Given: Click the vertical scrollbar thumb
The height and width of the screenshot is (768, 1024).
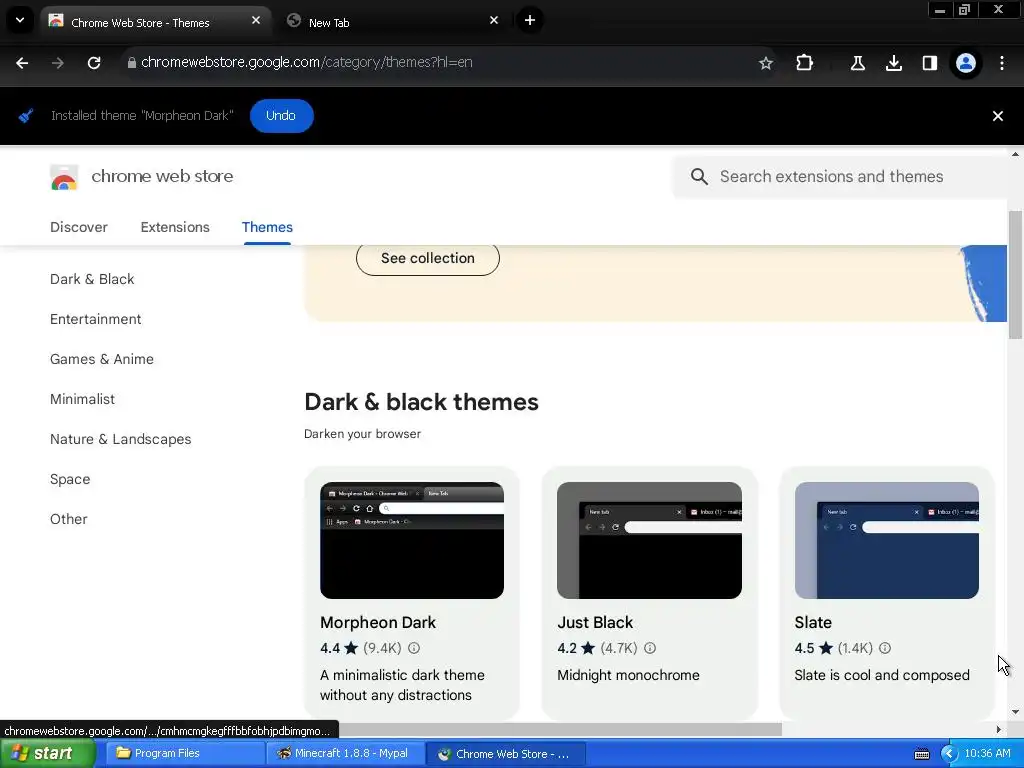Looking at the screenshot, I should click(x=1015, y=275).
